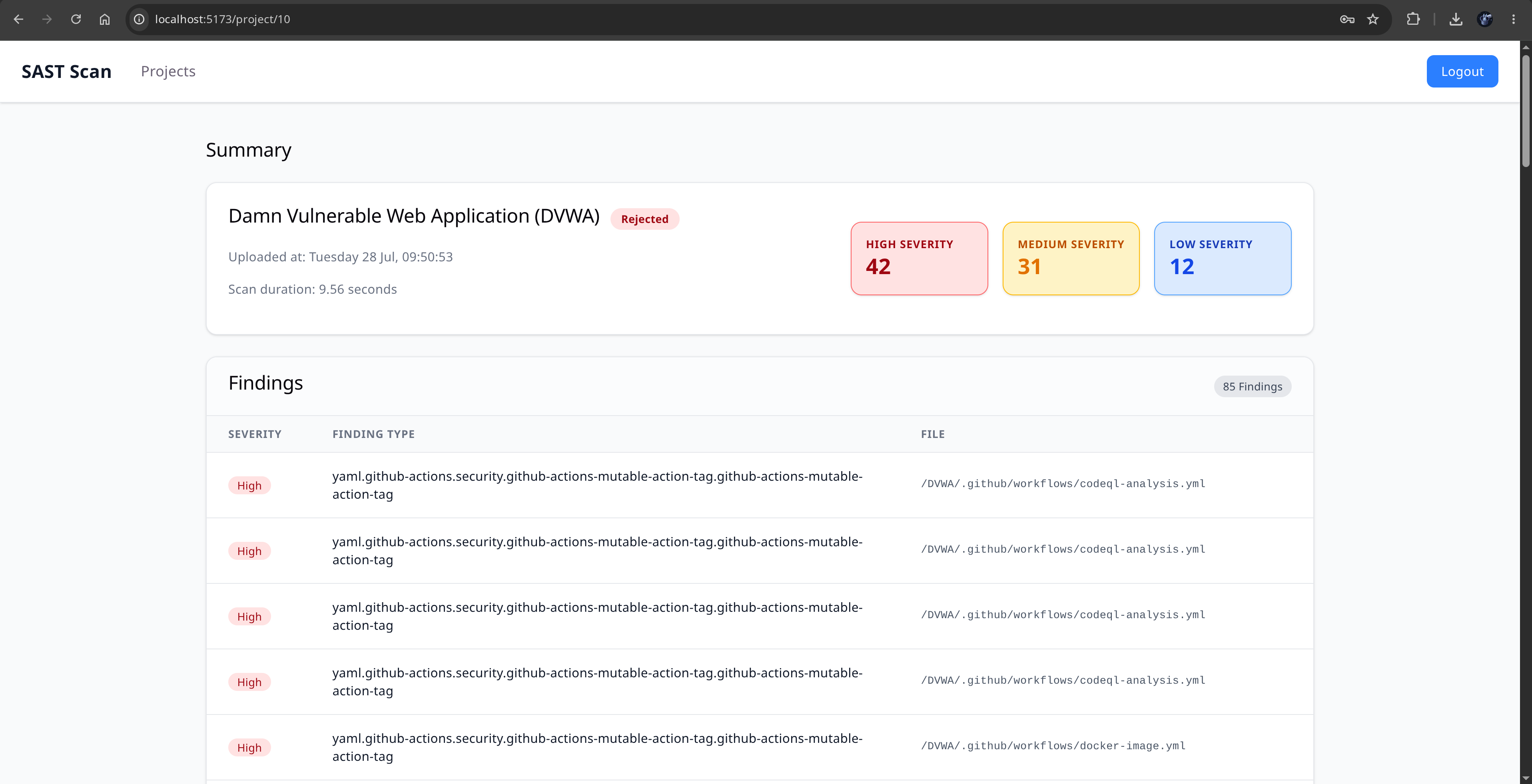1532x784 pixels.
Task: Click the Severity column header
Action: [x=255, y=434]
